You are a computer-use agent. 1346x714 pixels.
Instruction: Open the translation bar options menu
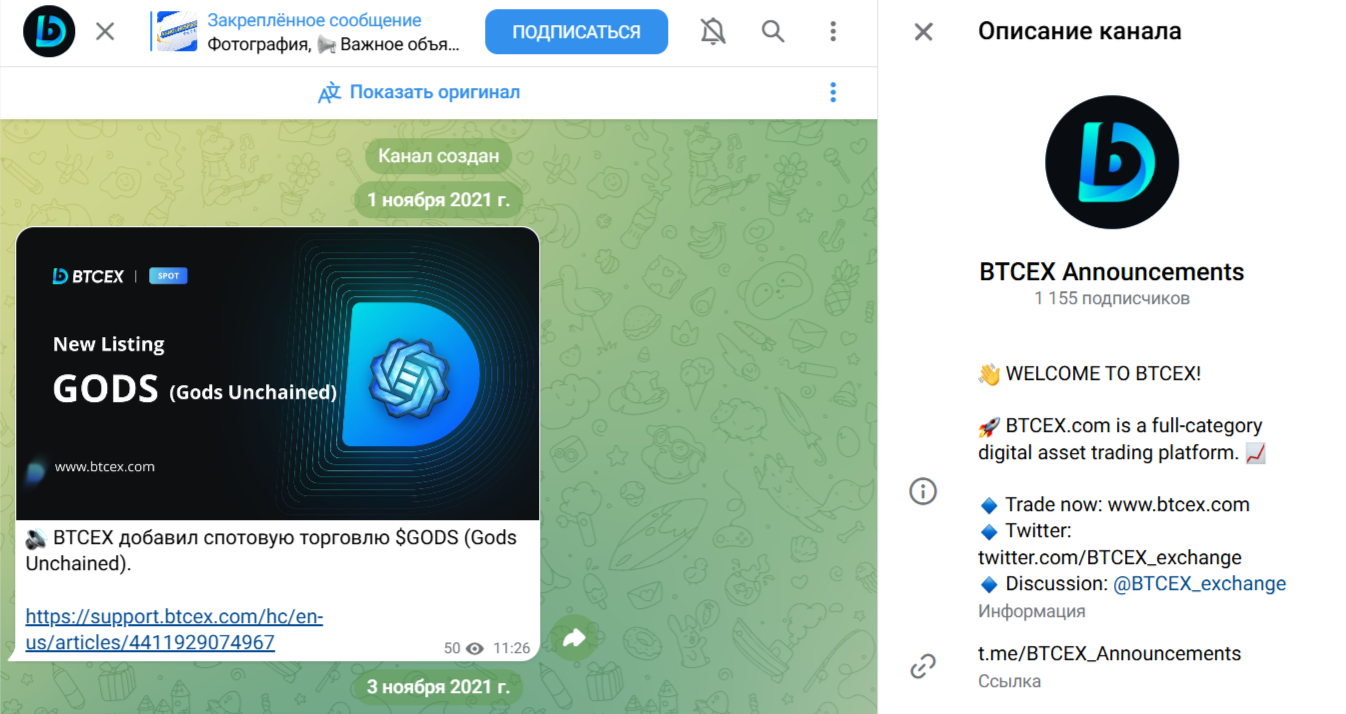tap(833, 93)
